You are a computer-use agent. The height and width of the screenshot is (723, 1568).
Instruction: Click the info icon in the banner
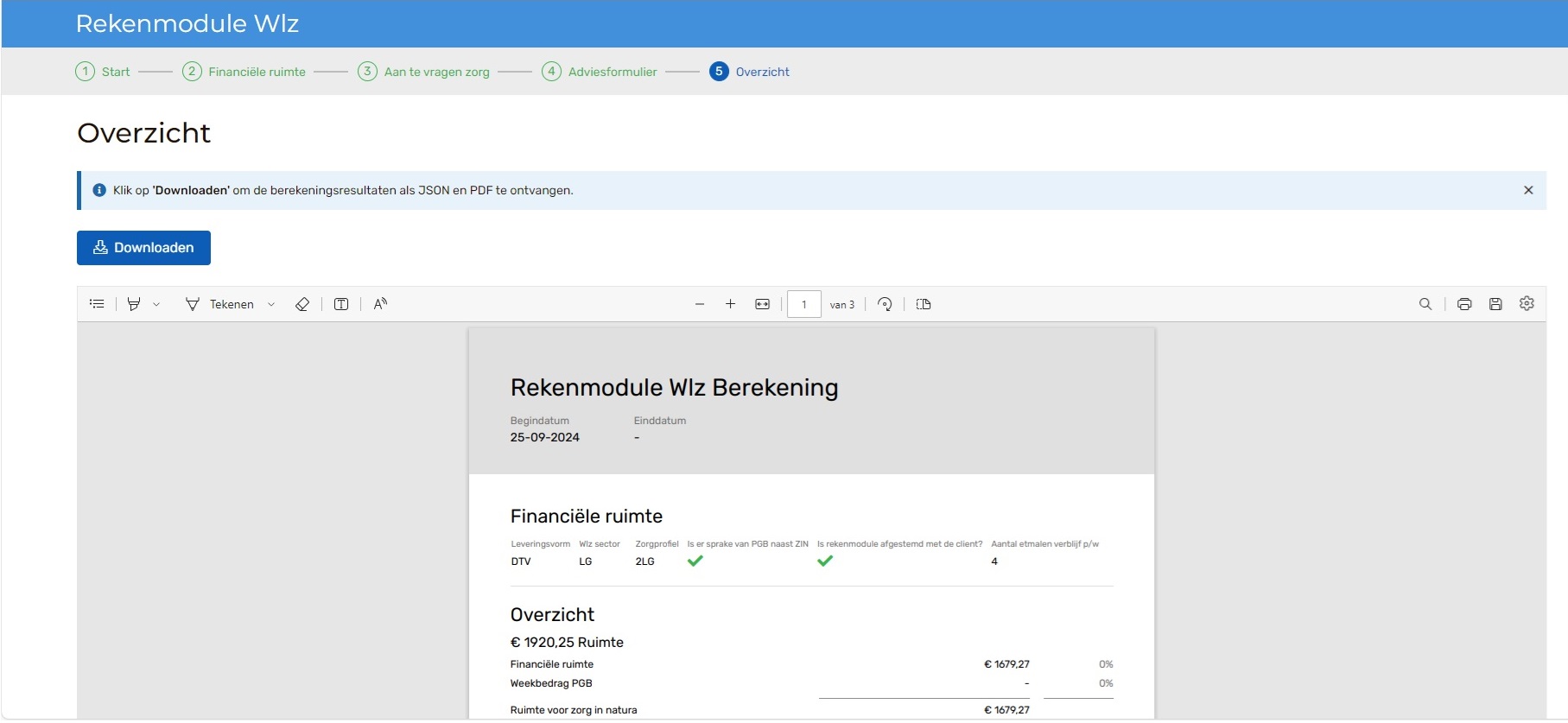click(99, 190)
